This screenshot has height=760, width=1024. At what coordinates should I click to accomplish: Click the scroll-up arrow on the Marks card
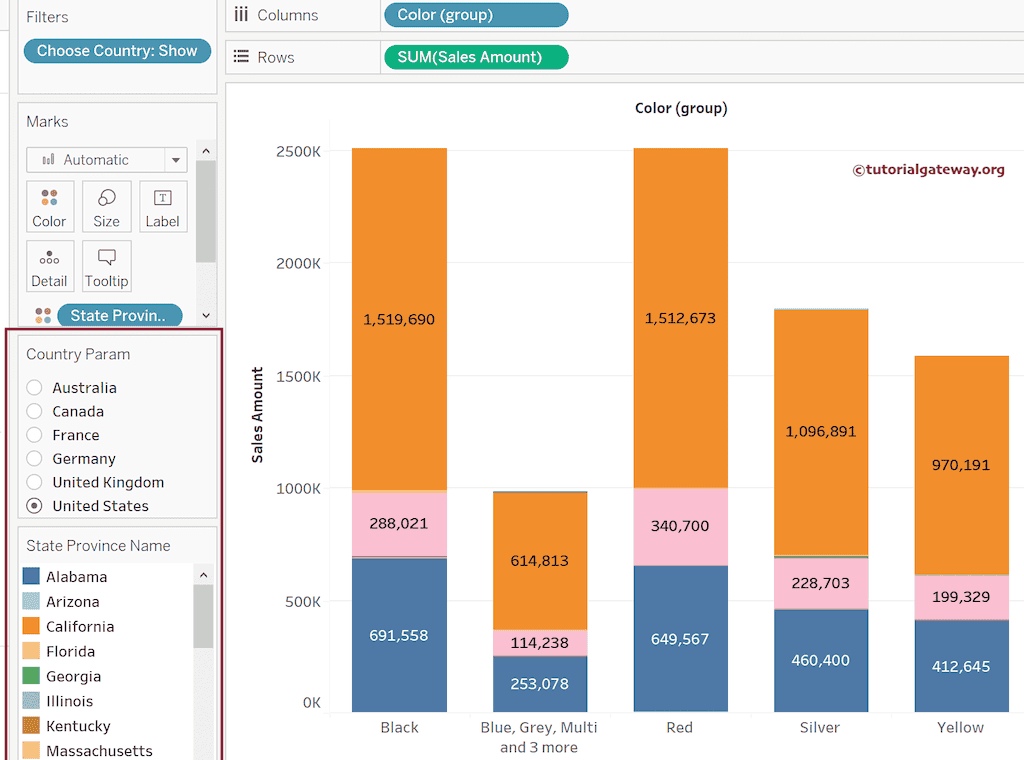pyautogui.click(x=206, y=150)
